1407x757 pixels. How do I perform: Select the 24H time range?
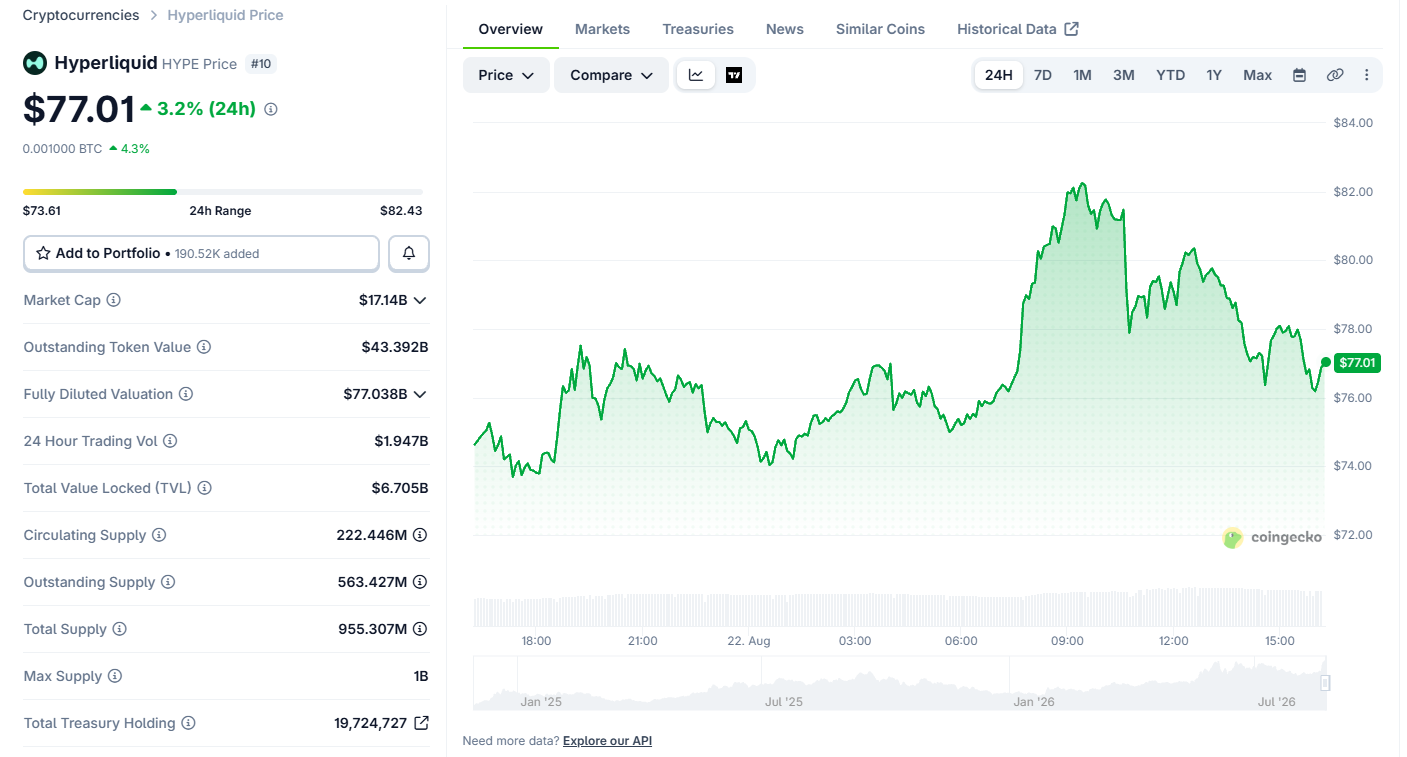999,75
